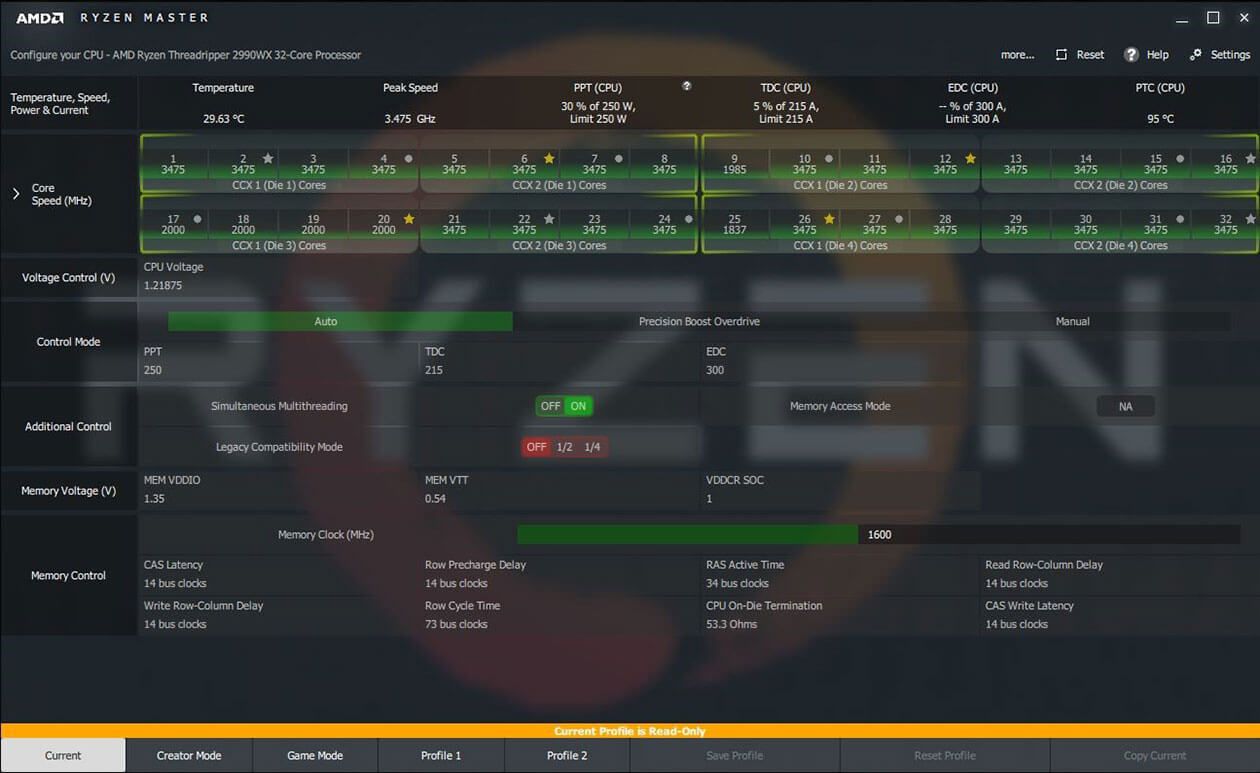This screenshot has height=773, width=1260.
Task: Click the PPT info question mark icon
Action: click(x=687, y=86)
